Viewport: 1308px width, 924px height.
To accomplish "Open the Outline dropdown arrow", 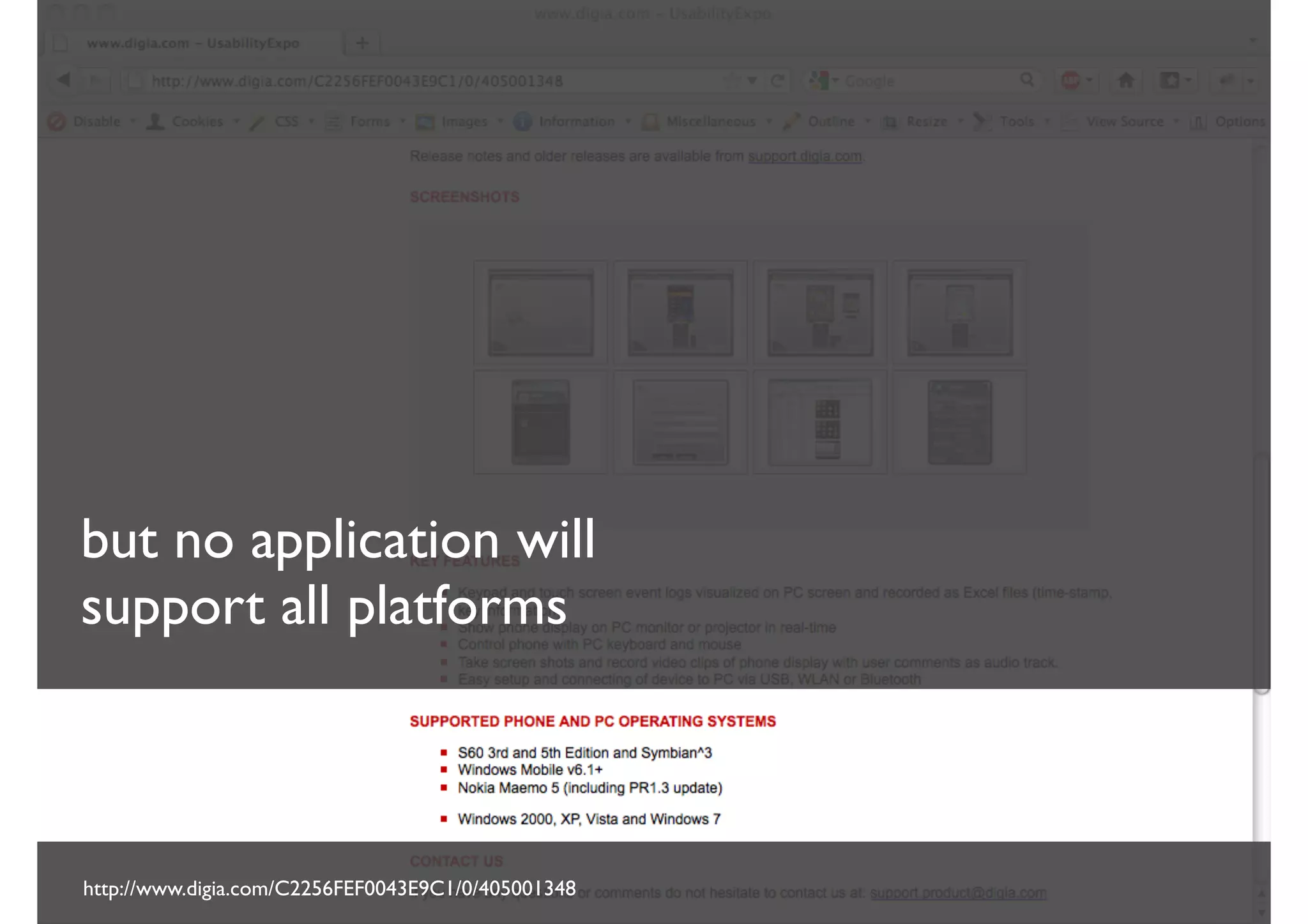I will (x=867, y=121).
